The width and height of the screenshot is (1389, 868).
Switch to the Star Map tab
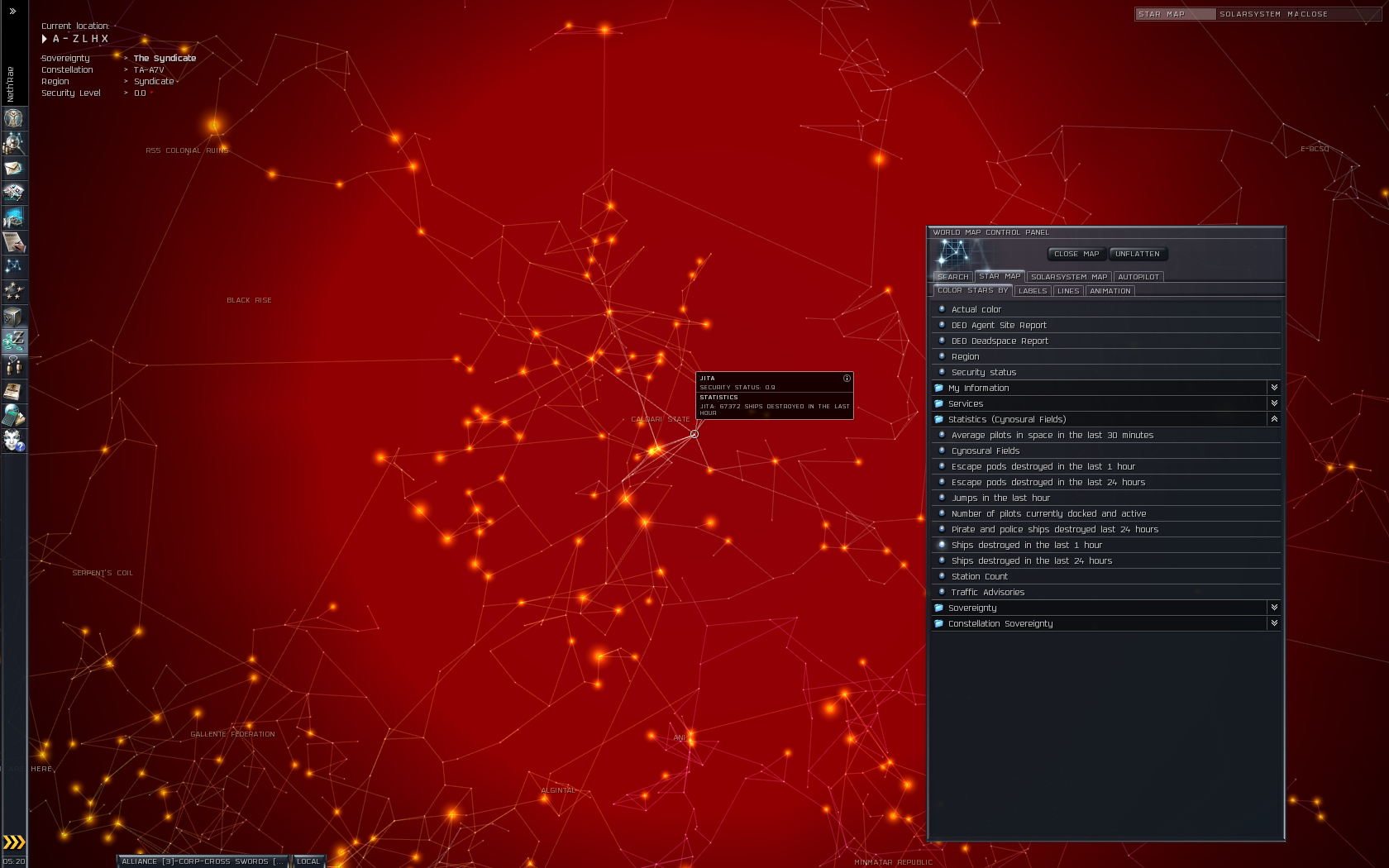coord(1000,276)
